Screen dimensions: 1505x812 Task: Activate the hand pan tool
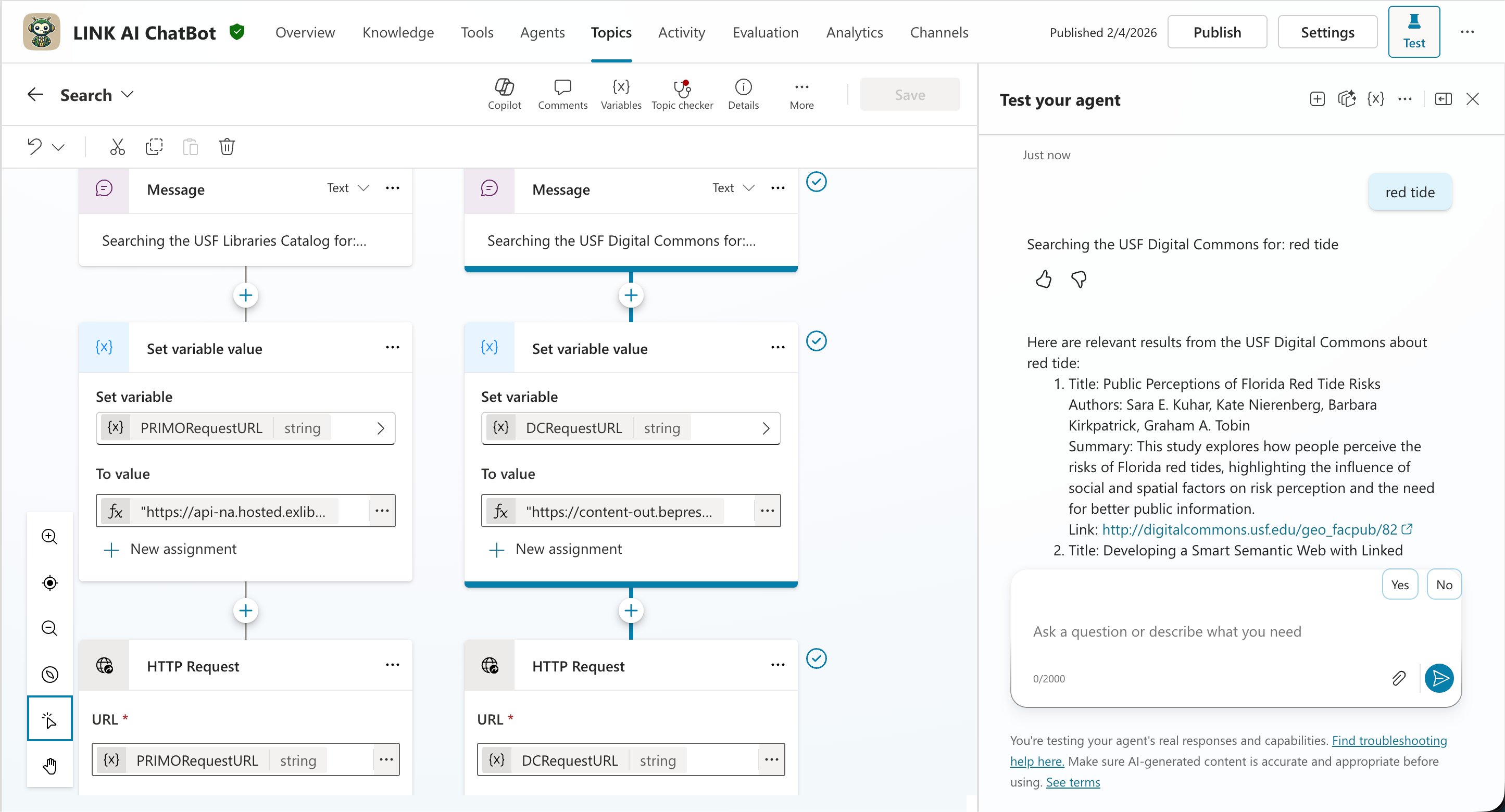click(49, 765)
